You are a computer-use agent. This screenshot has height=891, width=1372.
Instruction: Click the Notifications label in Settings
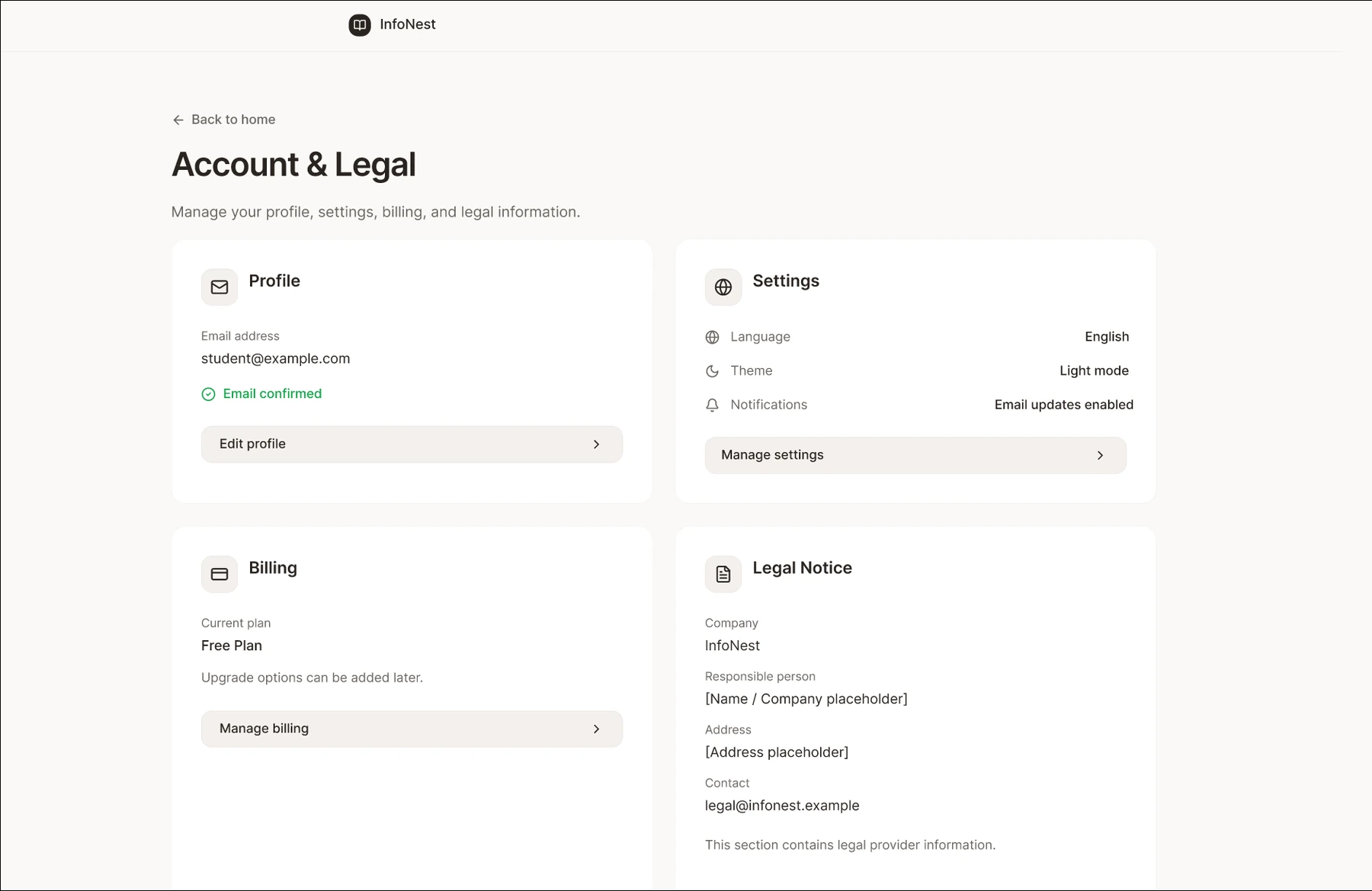pyautogui.click(x=768, y=405)
